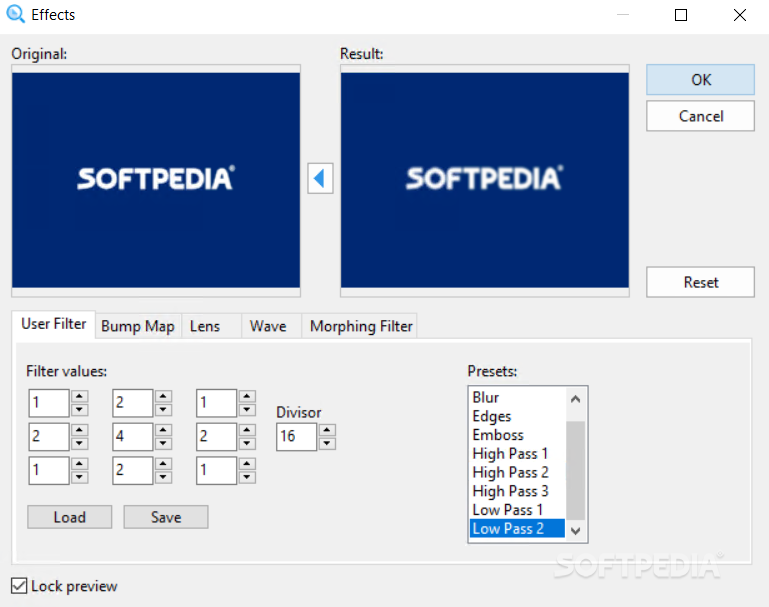Viewport: 769px width, 607px height.
Task: Increment the top-middle filter value
Action: (163, 396)
